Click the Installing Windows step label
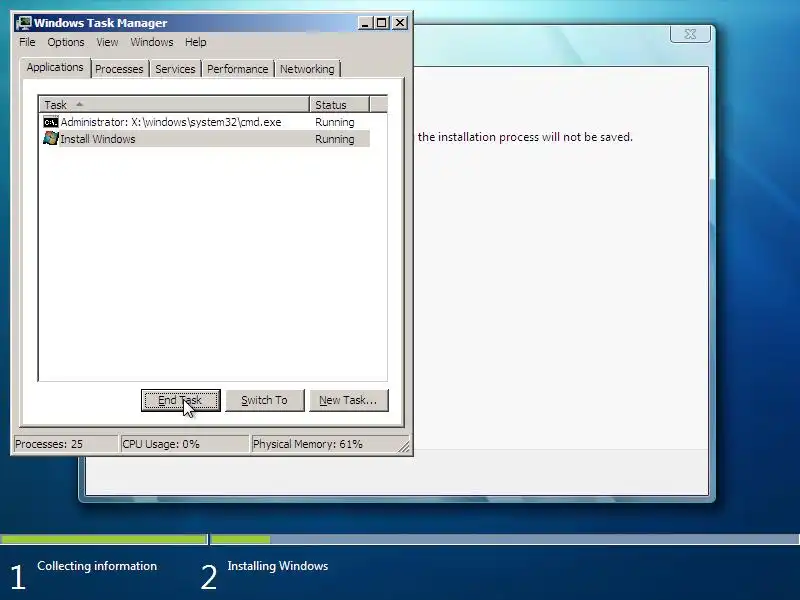 coord(278,566)
